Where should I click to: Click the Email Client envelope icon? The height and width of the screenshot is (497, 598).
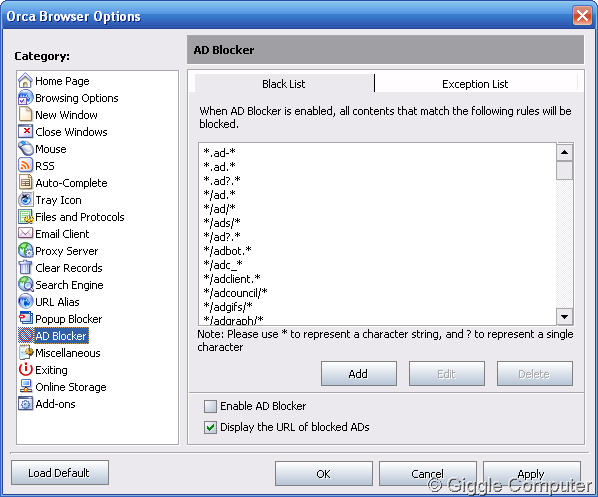pyautogui.click(x=25, y=233)
